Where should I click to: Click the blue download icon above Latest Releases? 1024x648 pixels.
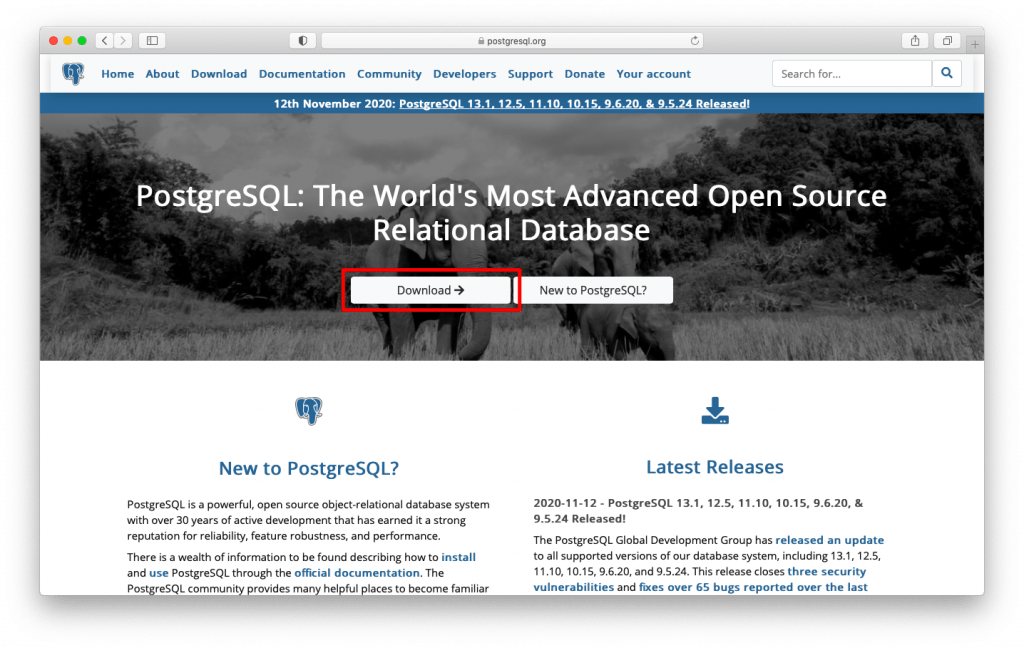point(715,411)
